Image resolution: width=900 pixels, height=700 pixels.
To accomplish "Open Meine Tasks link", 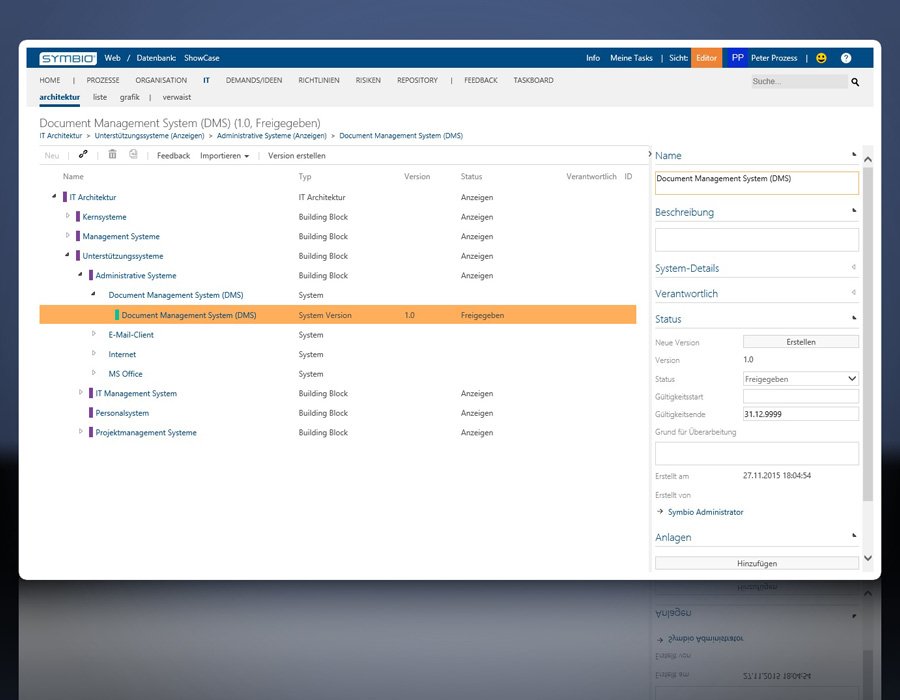I will 631,58.
